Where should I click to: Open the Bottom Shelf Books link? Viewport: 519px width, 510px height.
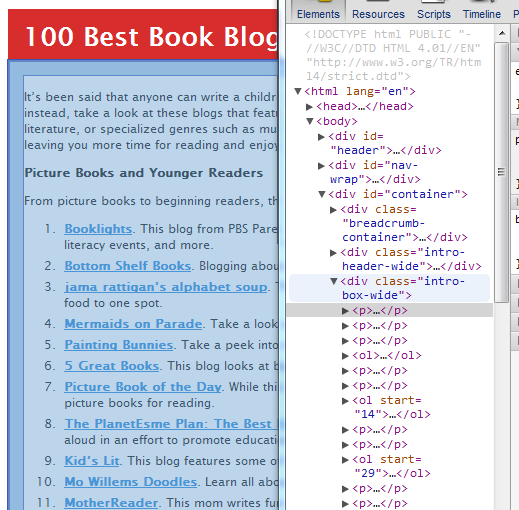point(128,266)
